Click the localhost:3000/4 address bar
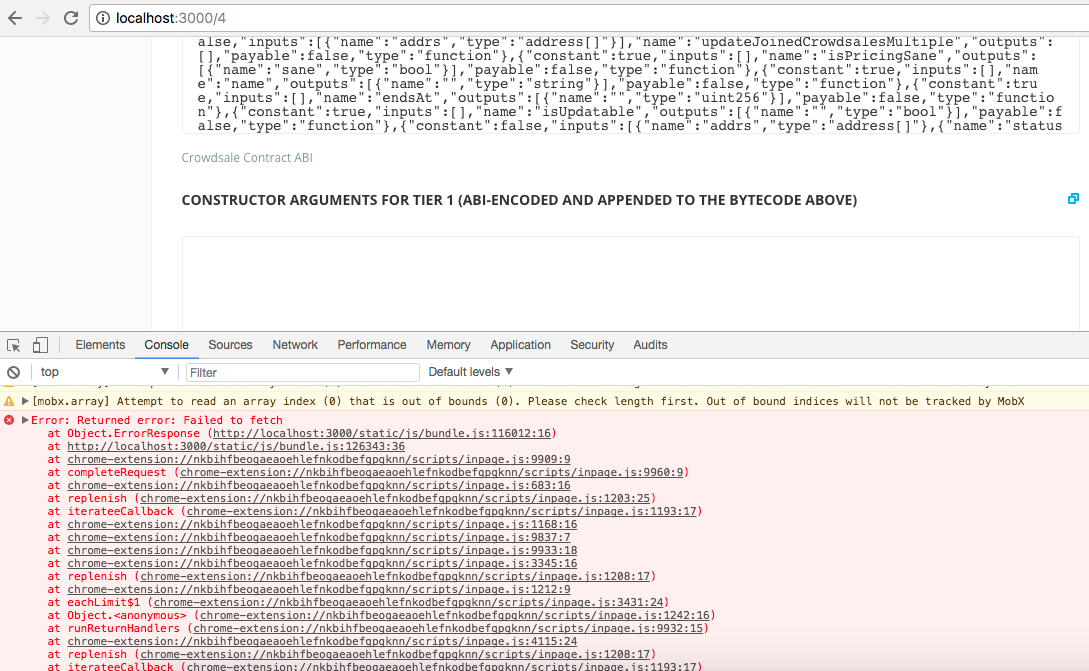 [589, 18]
